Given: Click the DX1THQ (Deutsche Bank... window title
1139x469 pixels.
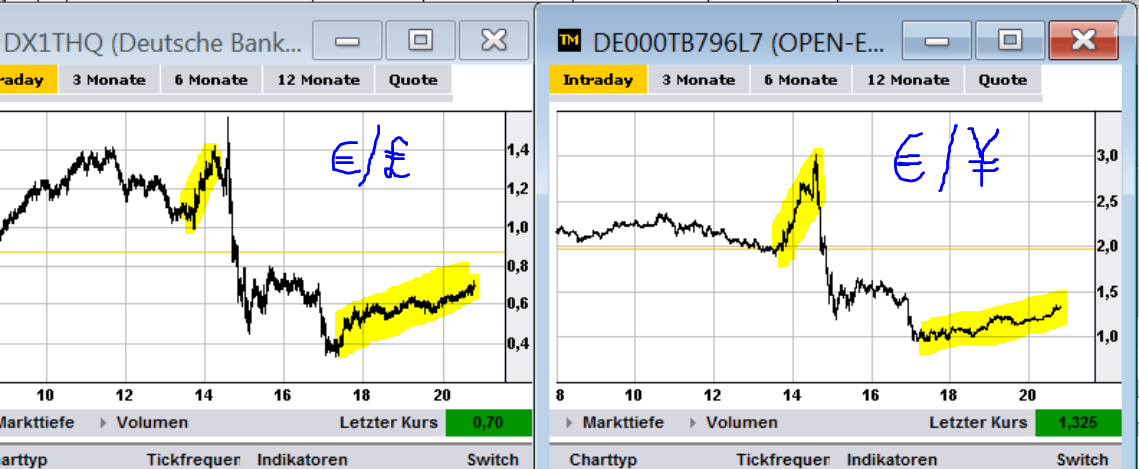Looking at the screenshot, I should [153, 44].
